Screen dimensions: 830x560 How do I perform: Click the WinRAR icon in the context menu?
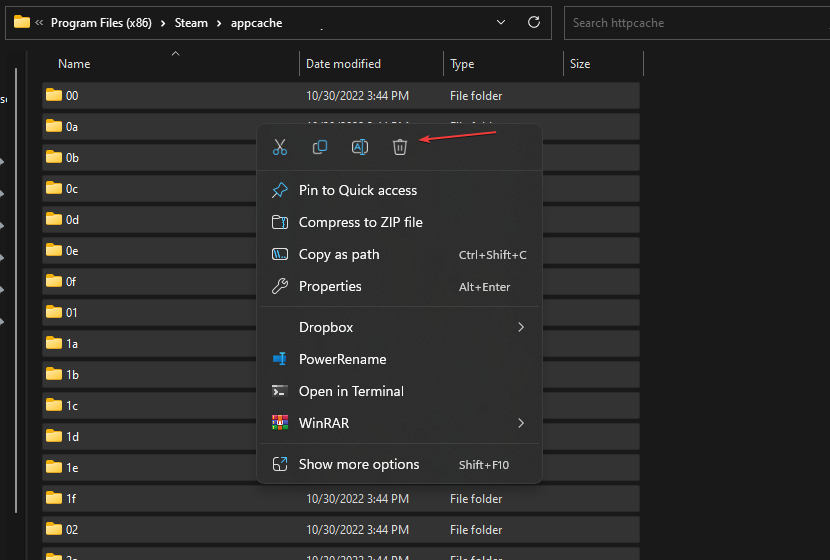280,423
